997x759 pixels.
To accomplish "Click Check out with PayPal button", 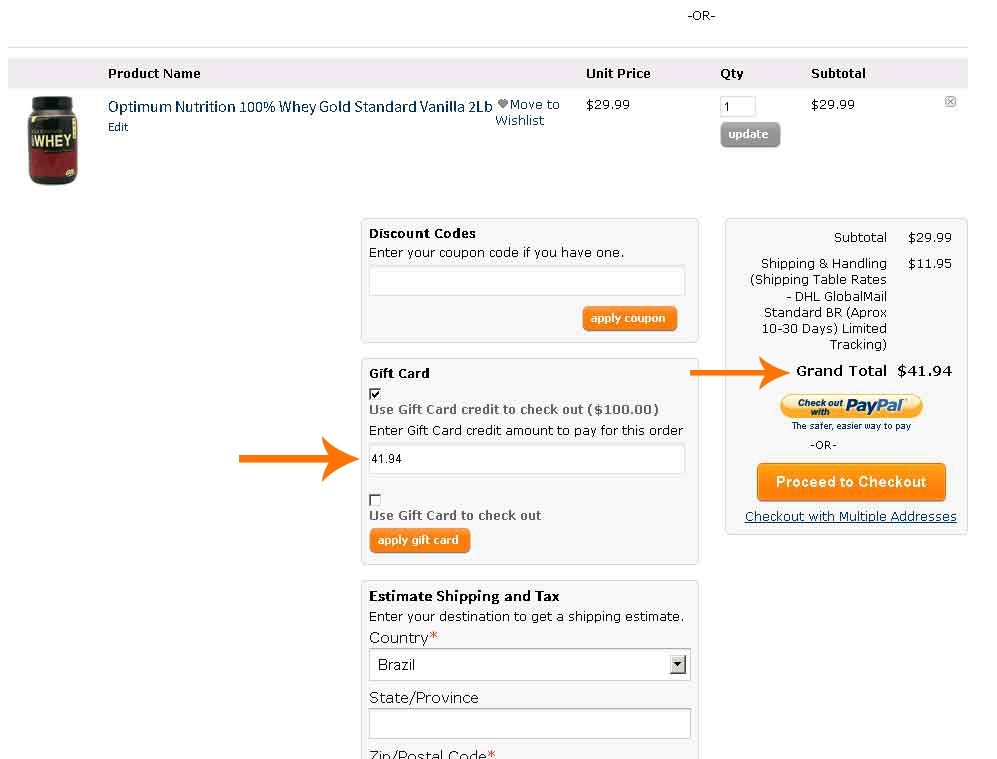I will click(851, 406).
